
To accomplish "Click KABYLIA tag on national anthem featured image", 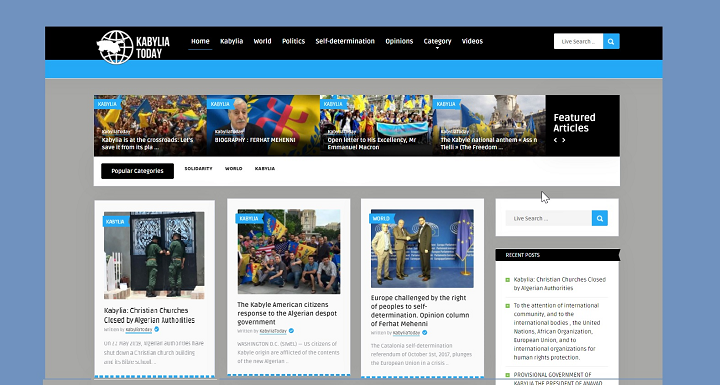I will click(445, 104).
